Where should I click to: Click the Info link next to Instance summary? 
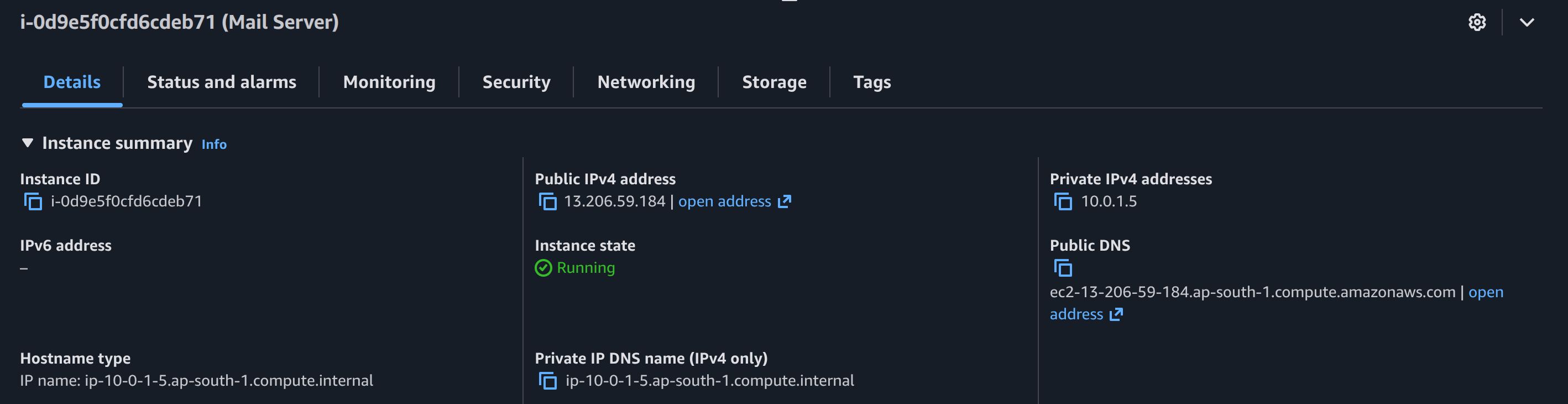213,144
